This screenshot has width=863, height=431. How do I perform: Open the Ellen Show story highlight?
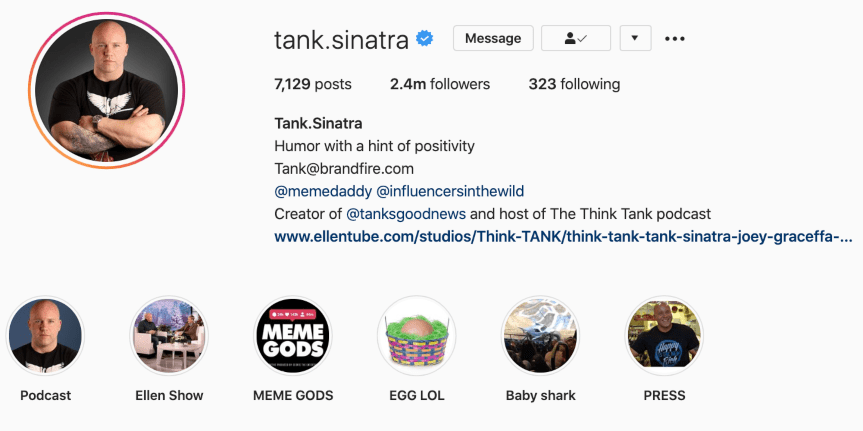click(x=169, y=335)
